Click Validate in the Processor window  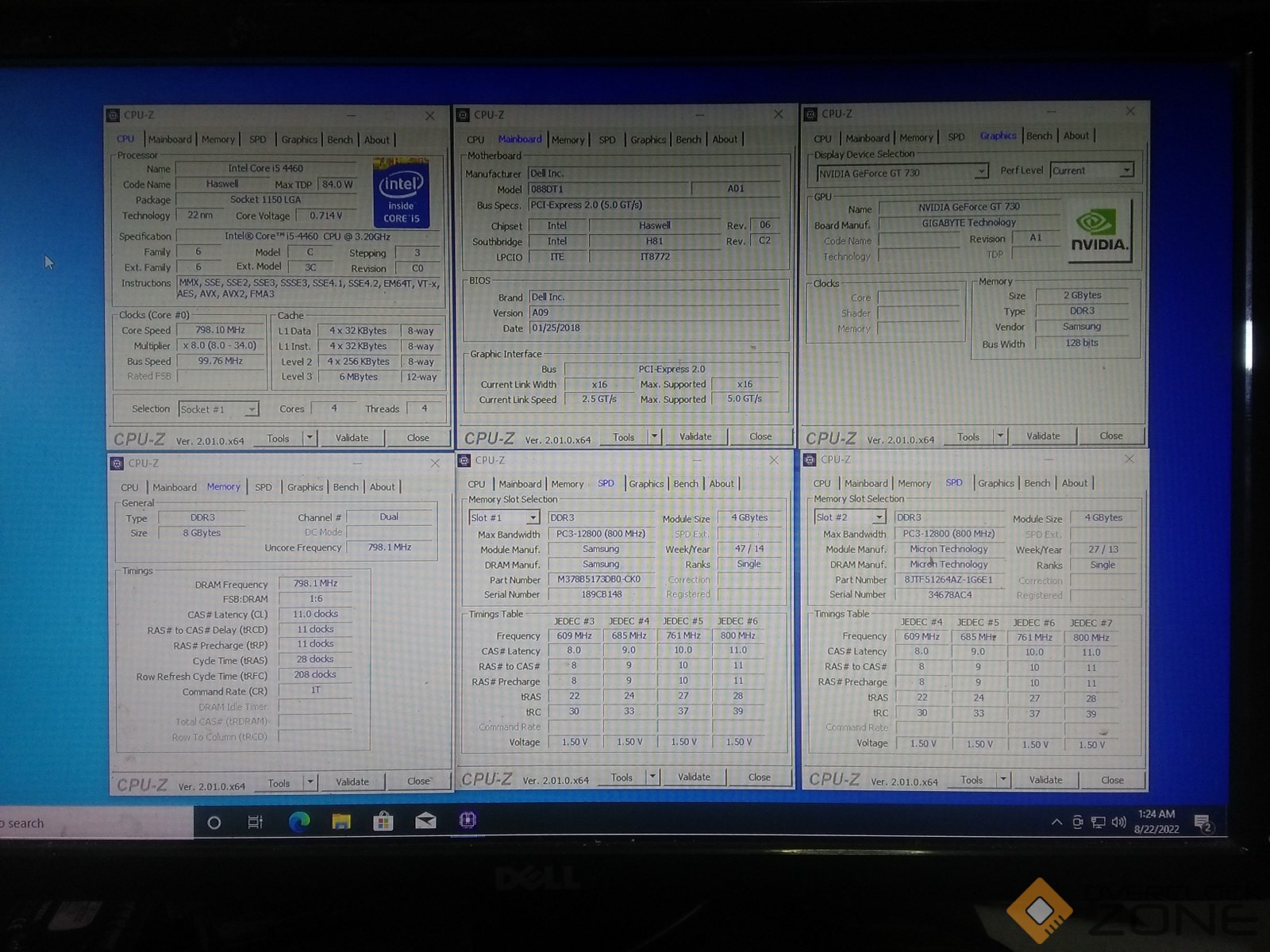click(352, 438)
